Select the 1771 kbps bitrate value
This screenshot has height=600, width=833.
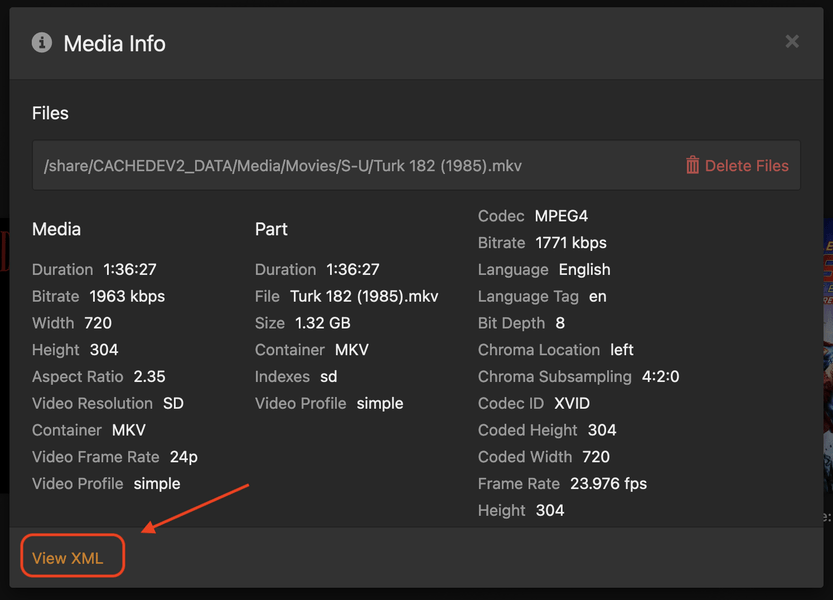(x=571, y=243)
